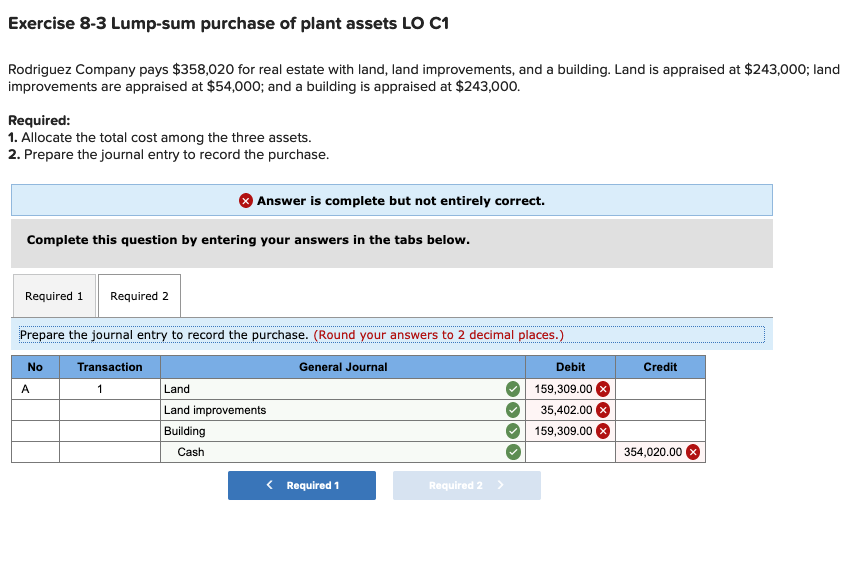Edit the Cash credit amount field

click(x=655, y=452)
